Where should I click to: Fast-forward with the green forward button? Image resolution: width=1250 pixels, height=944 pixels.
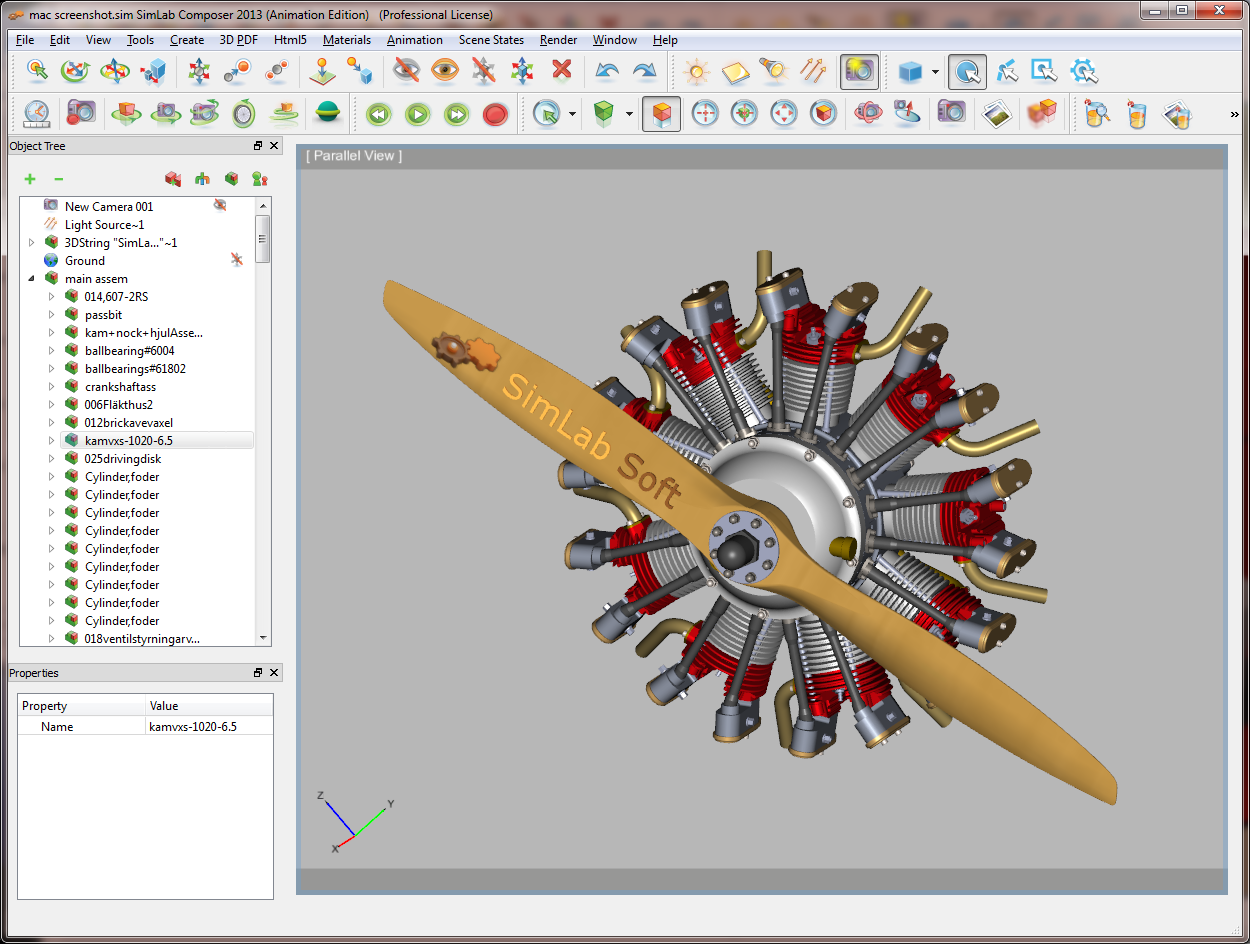(x=456, y=114)
